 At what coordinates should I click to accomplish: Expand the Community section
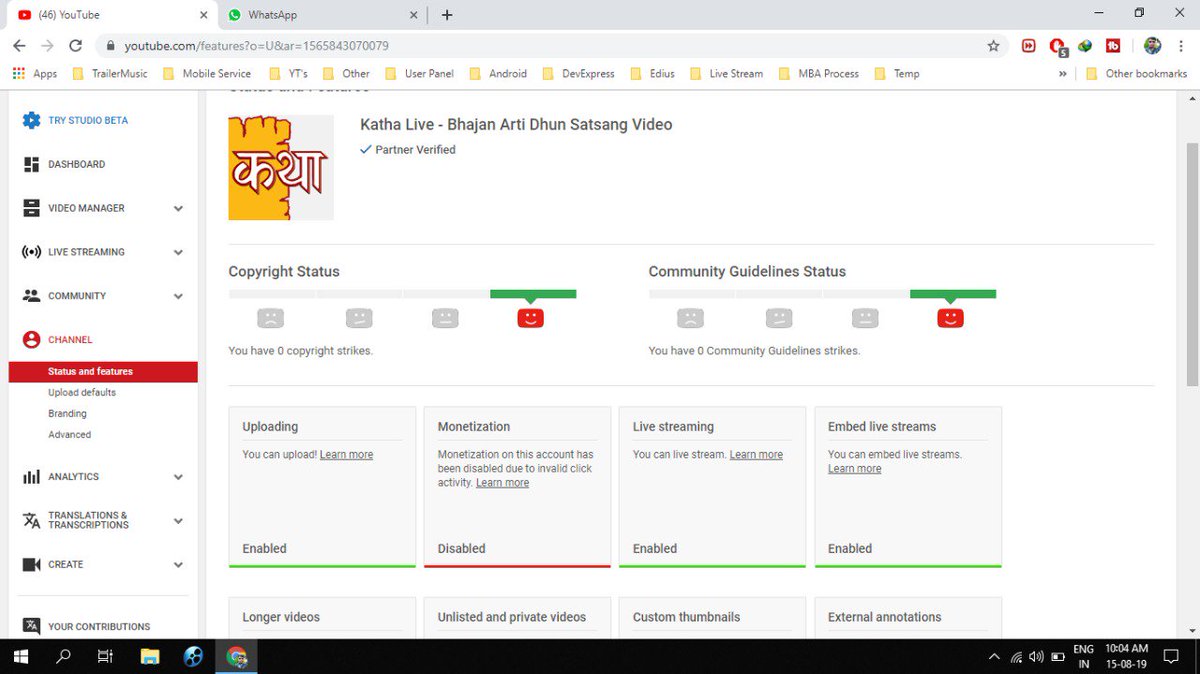coord(178,296)
